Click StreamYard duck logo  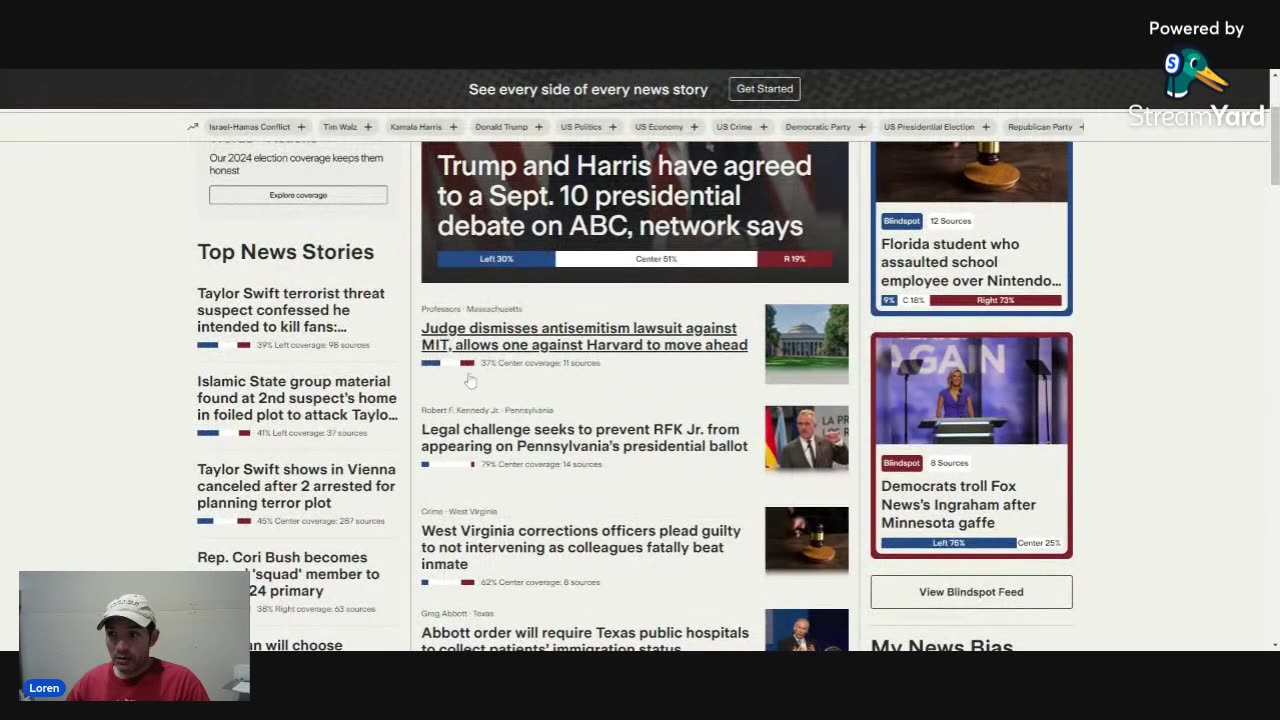click(x=1194, y=75)
